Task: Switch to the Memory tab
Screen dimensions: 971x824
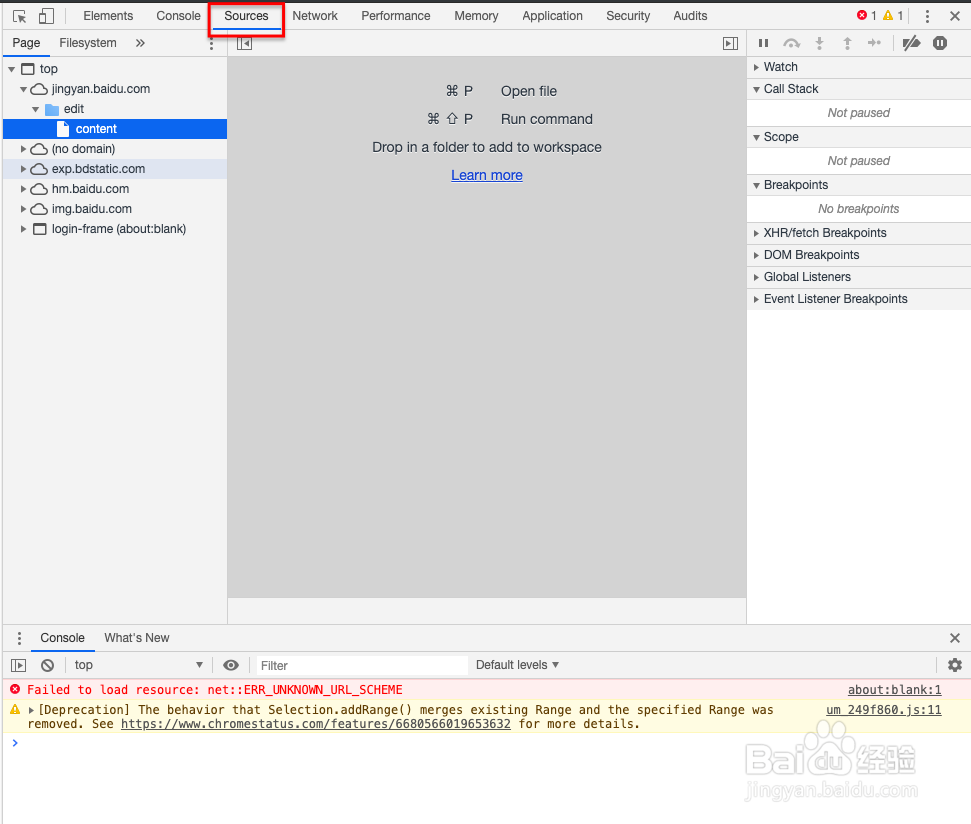Action: pyautogui.click(x=476, y=16)
